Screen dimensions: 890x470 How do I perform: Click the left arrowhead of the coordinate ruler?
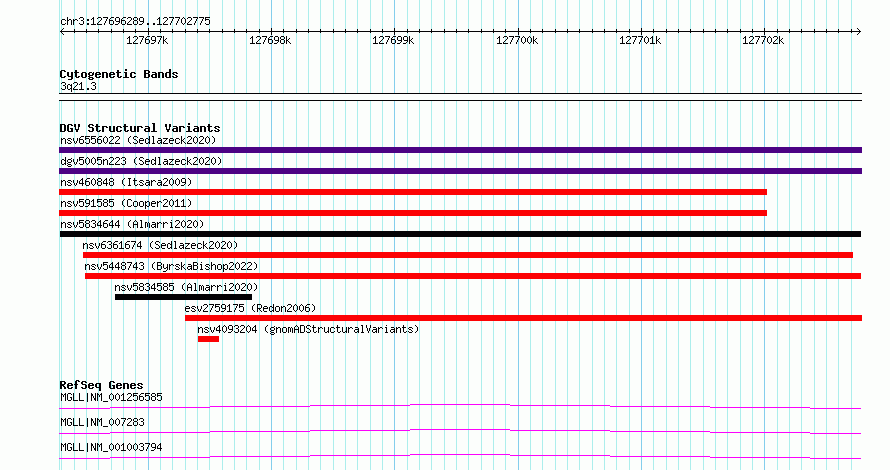(62, 31)
